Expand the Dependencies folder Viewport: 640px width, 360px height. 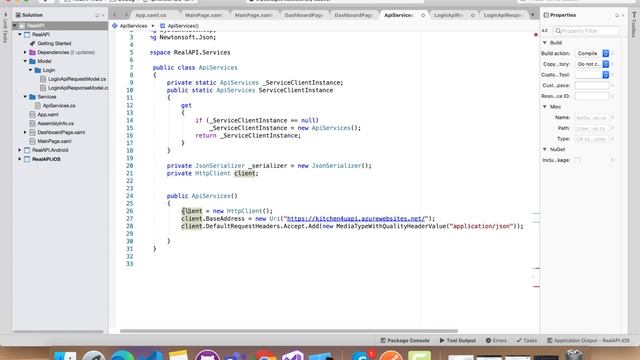tap(25, 52)
